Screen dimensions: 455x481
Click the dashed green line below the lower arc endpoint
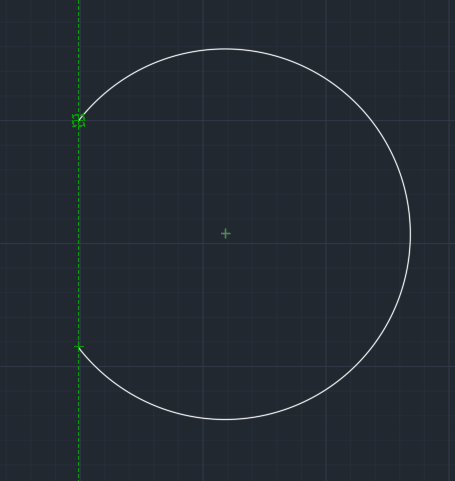[79, 417]
